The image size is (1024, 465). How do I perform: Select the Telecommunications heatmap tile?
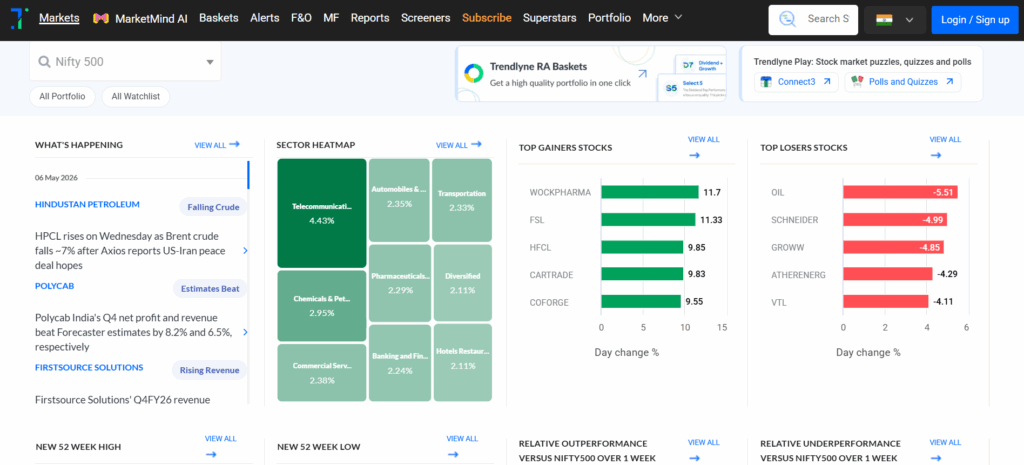click(x=322, y=213)
